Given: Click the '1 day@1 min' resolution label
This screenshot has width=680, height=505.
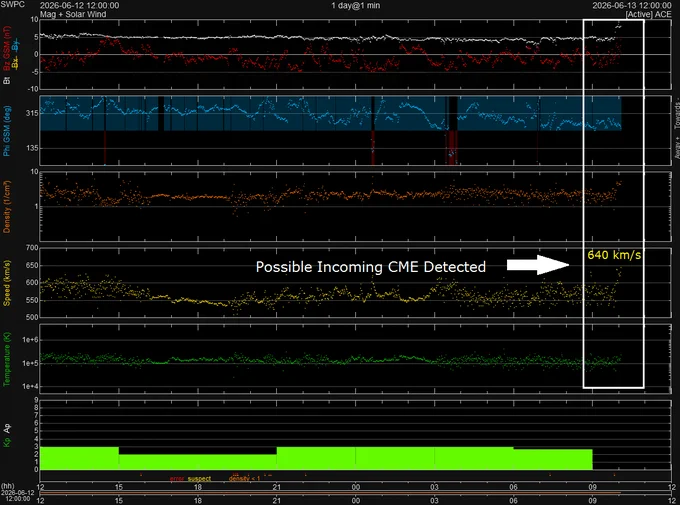Looking at the screenshot, I should pos(356,6).
